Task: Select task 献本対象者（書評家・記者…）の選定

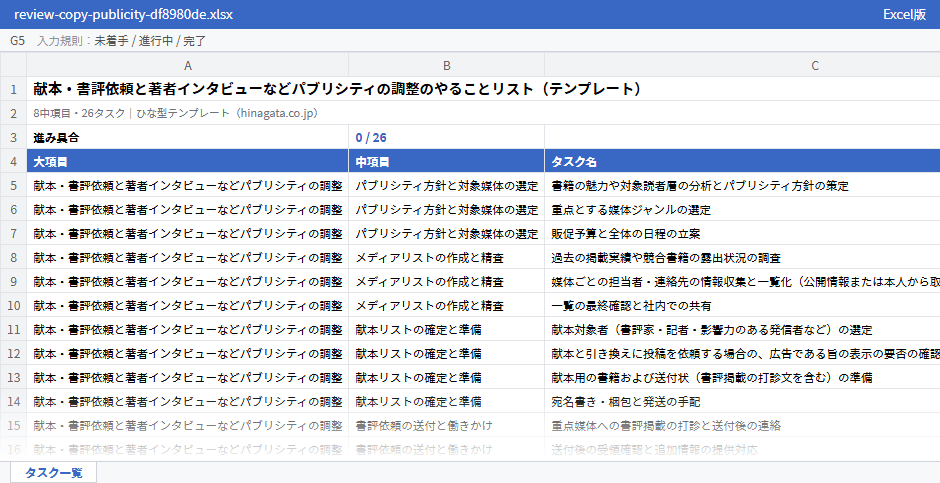Action: tap(742, 329)
